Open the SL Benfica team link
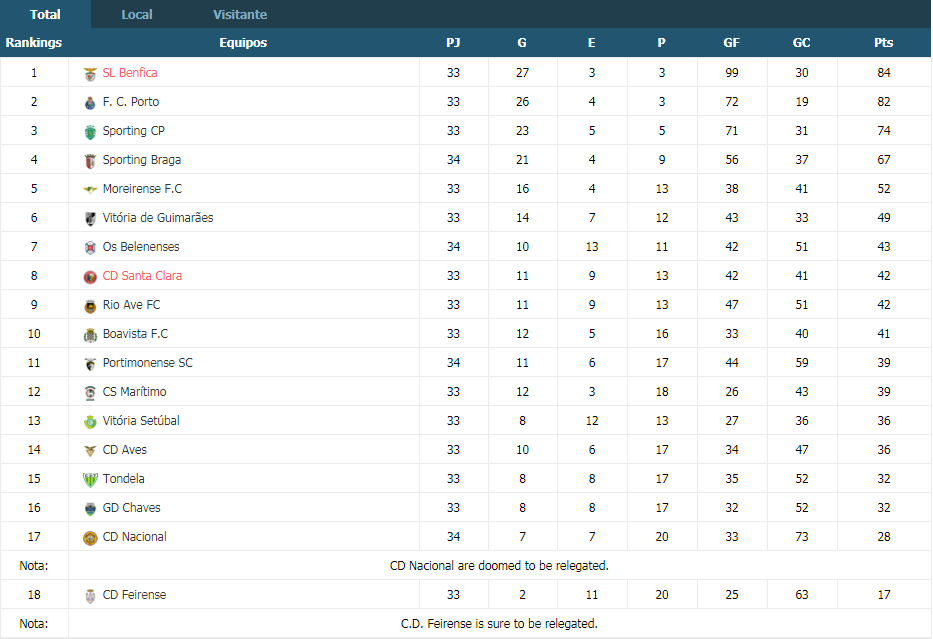The height and width of the screenshot is (639, 933). (130, 73)
